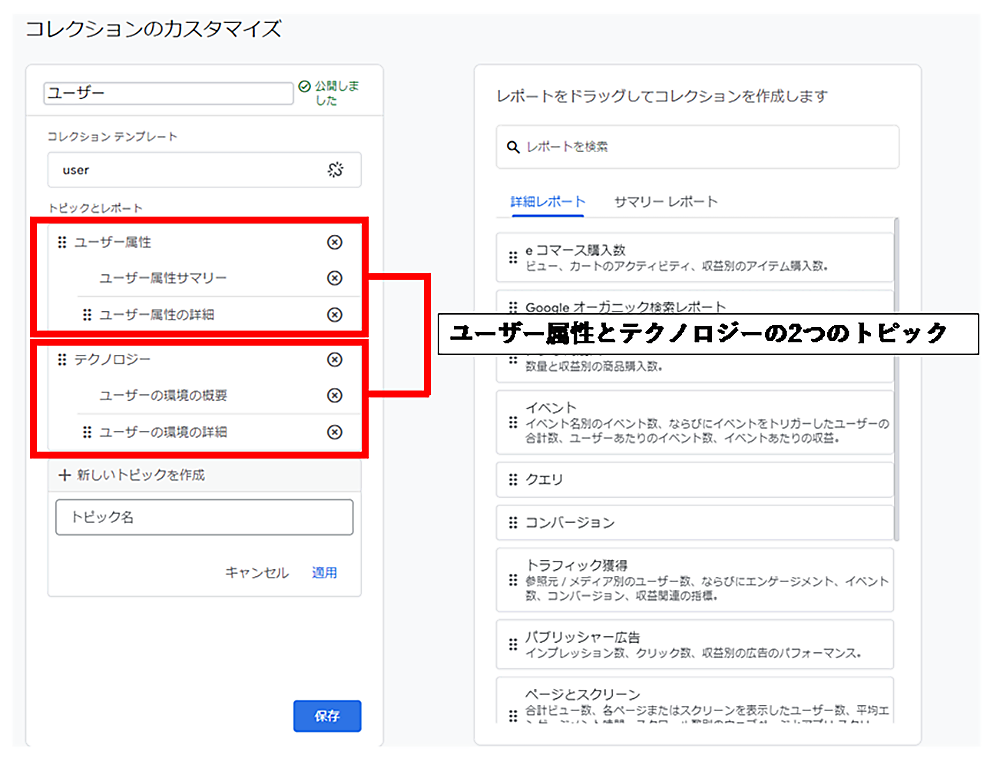The height and width of the screenshot is (765, 1000).
Task: Click the collection name field ユーザー
Action: (166, 93)
